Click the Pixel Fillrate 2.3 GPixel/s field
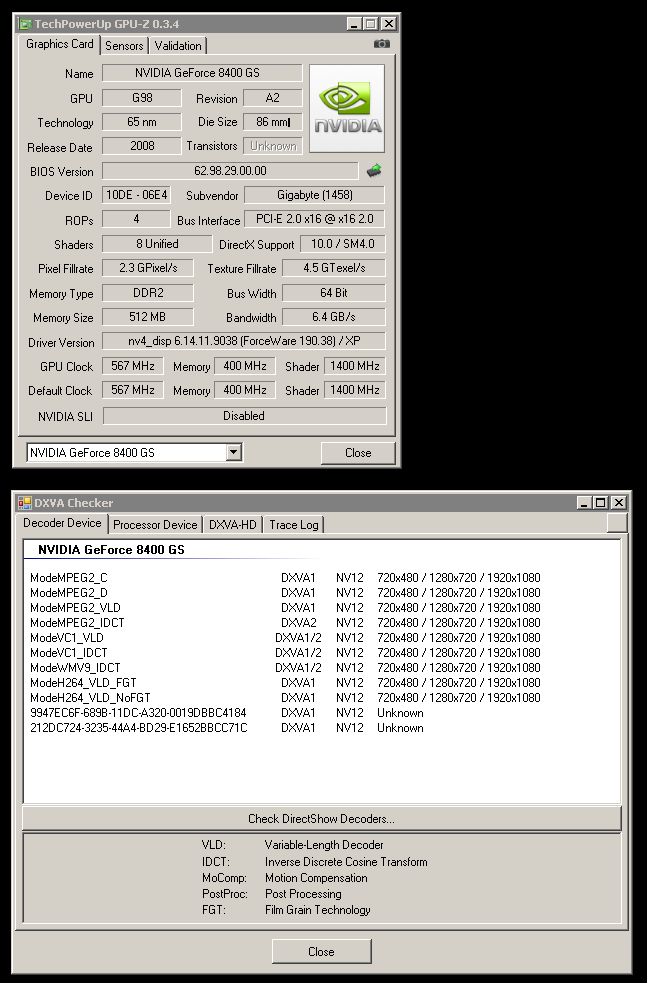Screen dimensions: 647x983 tap(147, 268)
